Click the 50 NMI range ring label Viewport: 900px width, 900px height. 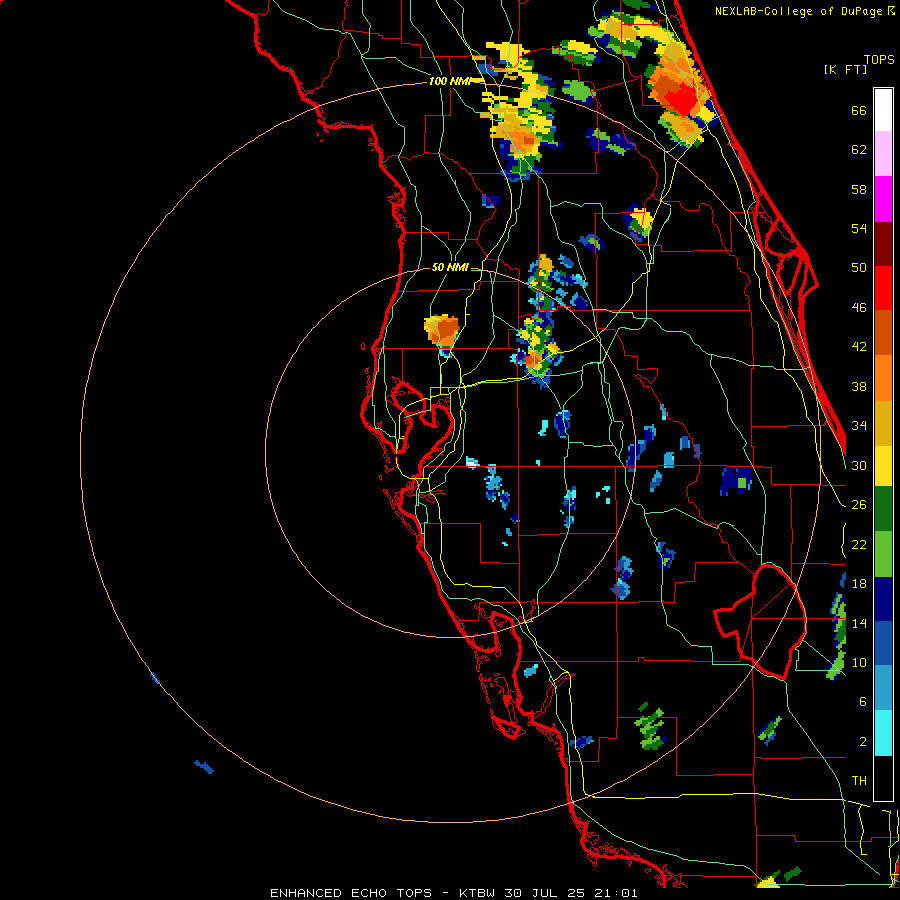click(x=450, y=267)
